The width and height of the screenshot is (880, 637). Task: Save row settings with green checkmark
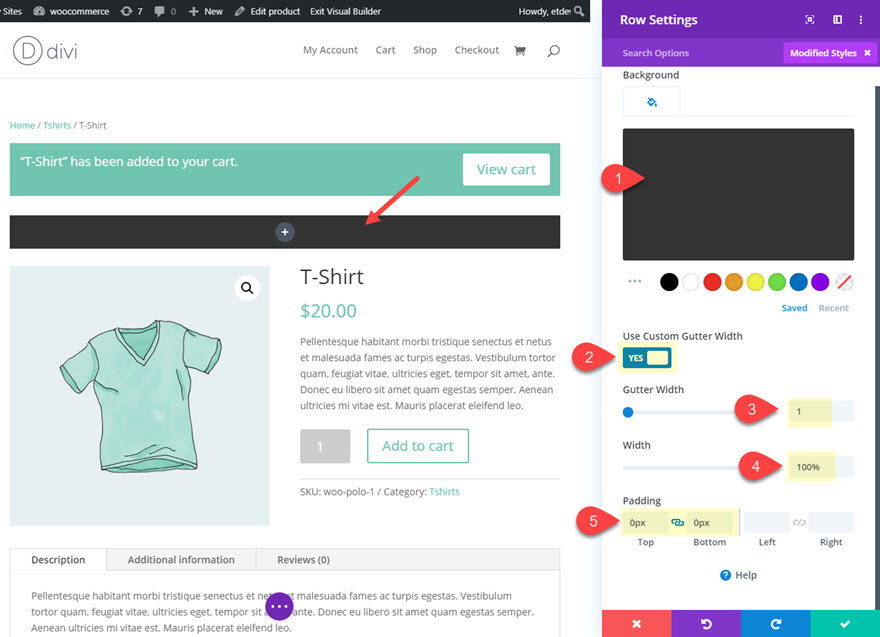(x=845, y=624)
